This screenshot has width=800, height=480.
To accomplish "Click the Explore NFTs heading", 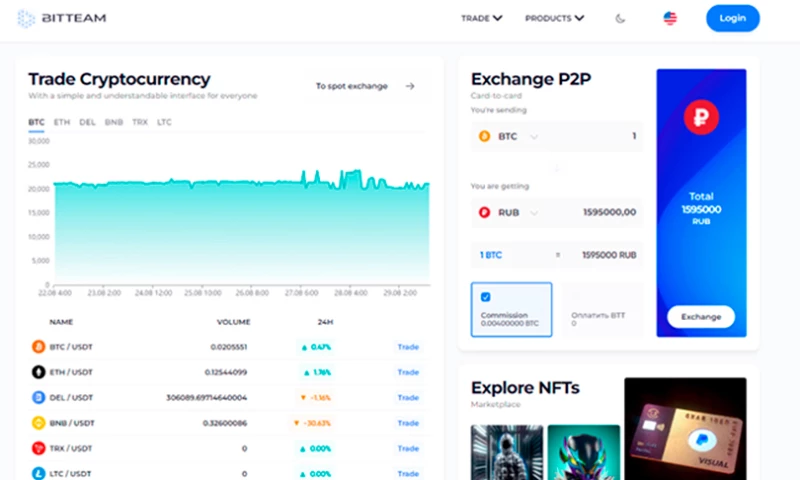I will tap(525, 388).
